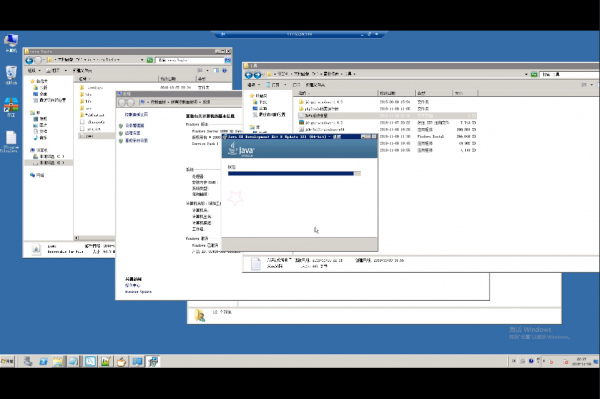Screen dimensions: 600x399
Task: Select Local Disk (C:) in left Explorer tree
Action: point(49,156)
